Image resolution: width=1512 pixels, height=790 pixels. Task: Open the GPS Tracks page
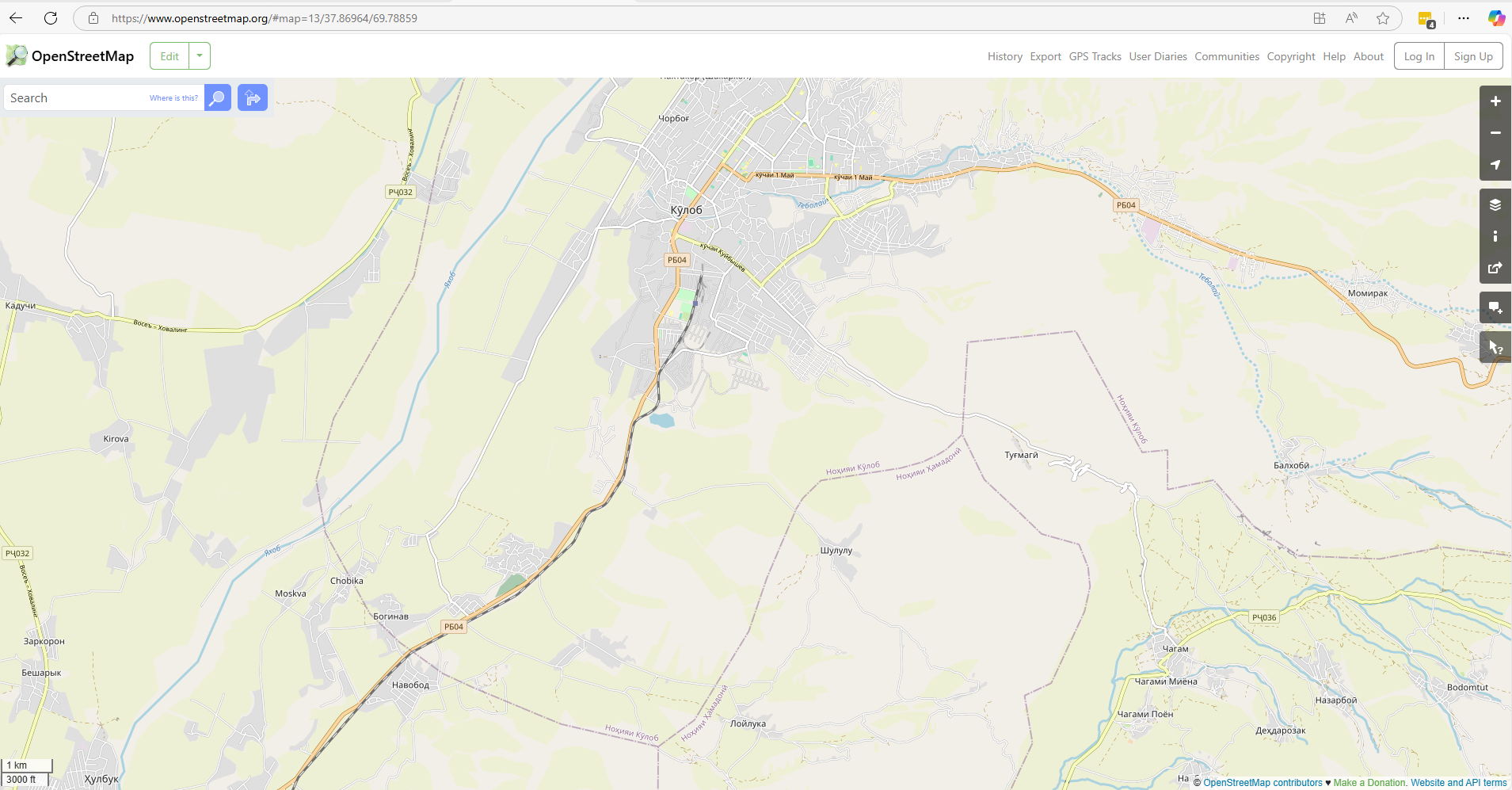[x=1095, y=57]
